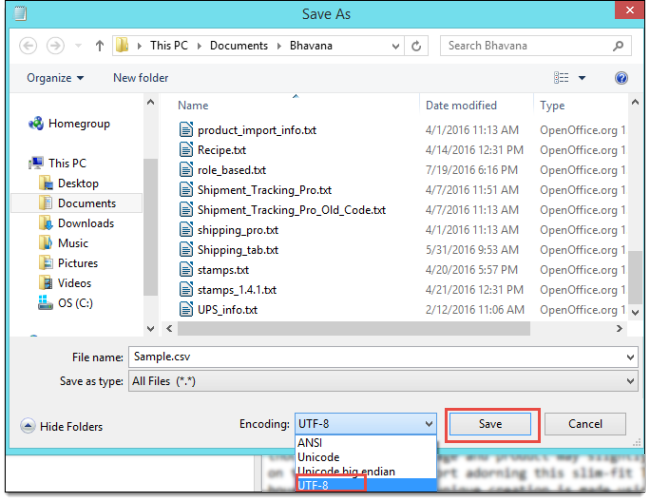
Task: Click file list horizontal scrollbar
Action: [354, 329]
